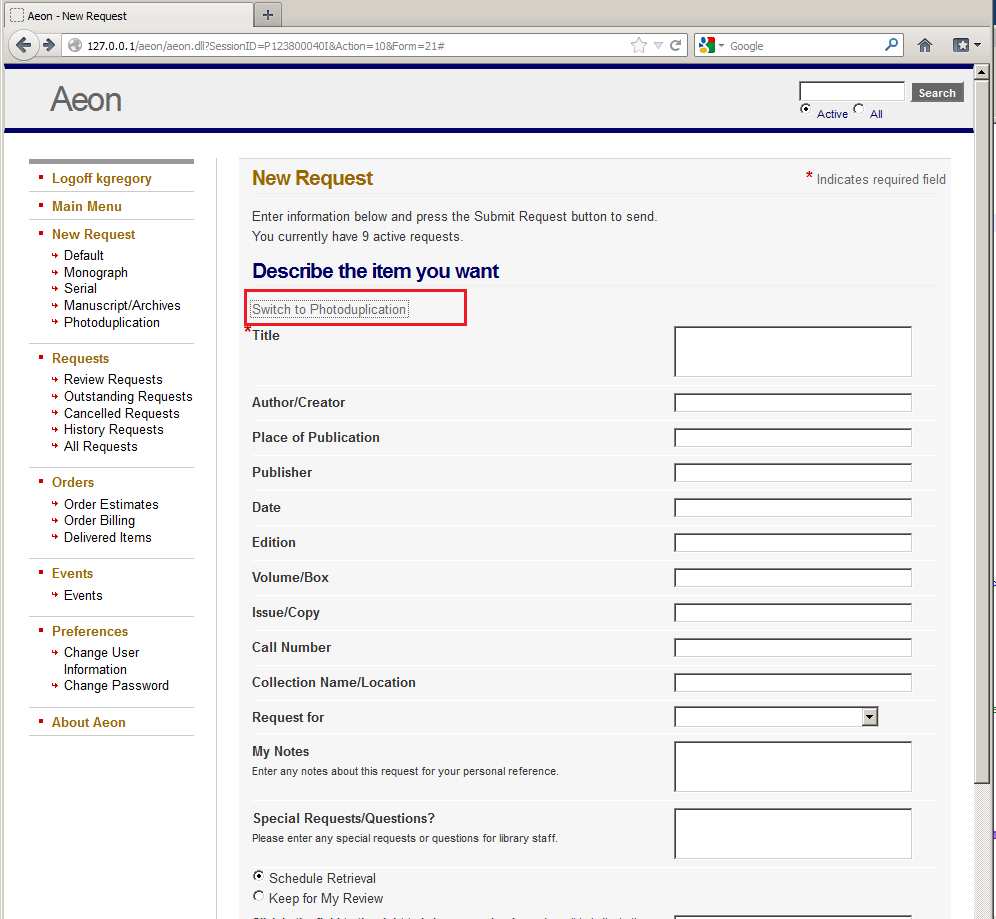Reload page using the refresh icon
Screen dimensions: 996x919
pos(676,45)
